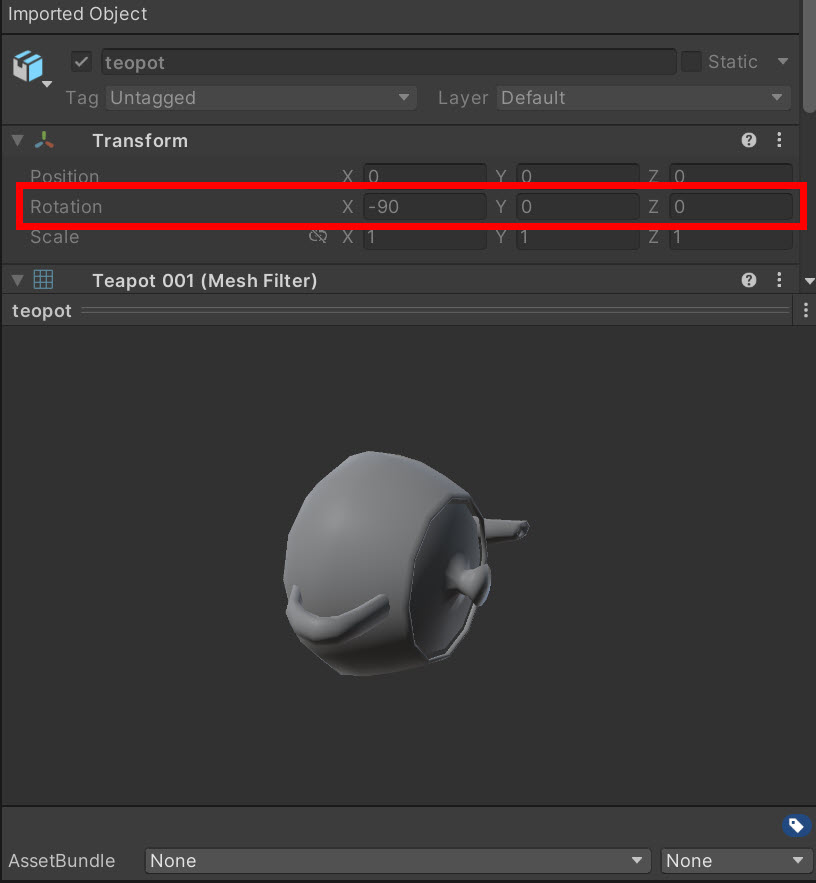The image size is (816, 883).
Task: Open the Static flags dropdown arrow
Action: pyautogui.click(x=783, y=61)
